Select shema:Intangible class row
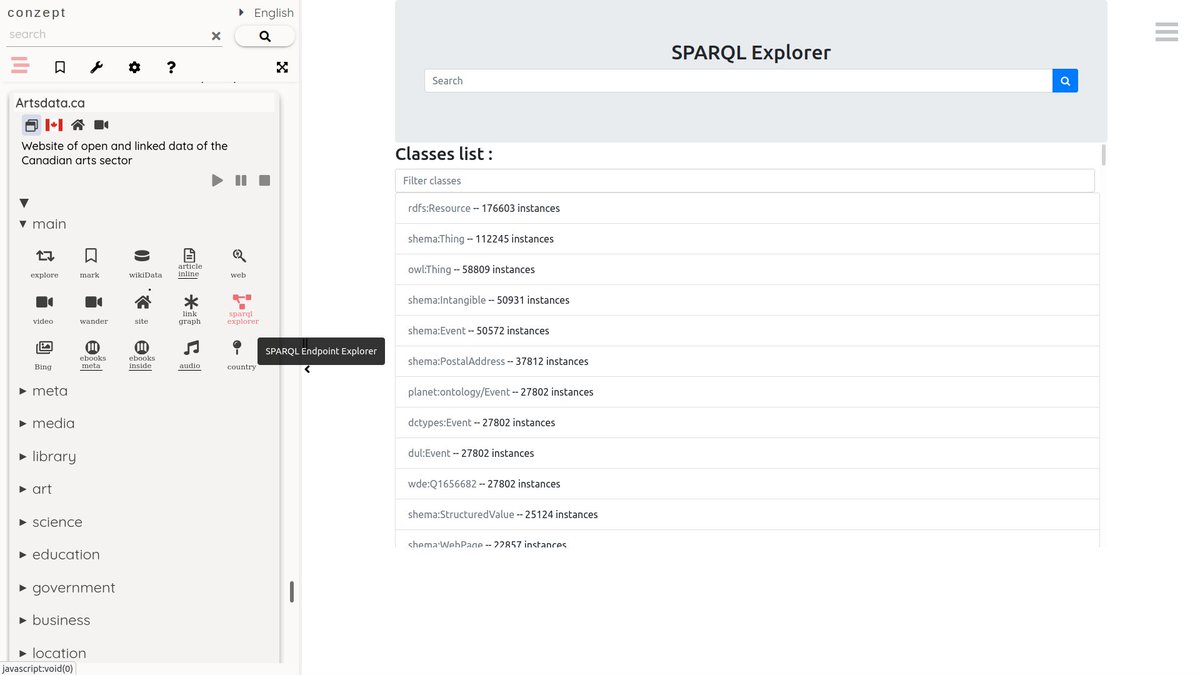Viewport: 1200px width, 675px height. [x=747, y=300]
